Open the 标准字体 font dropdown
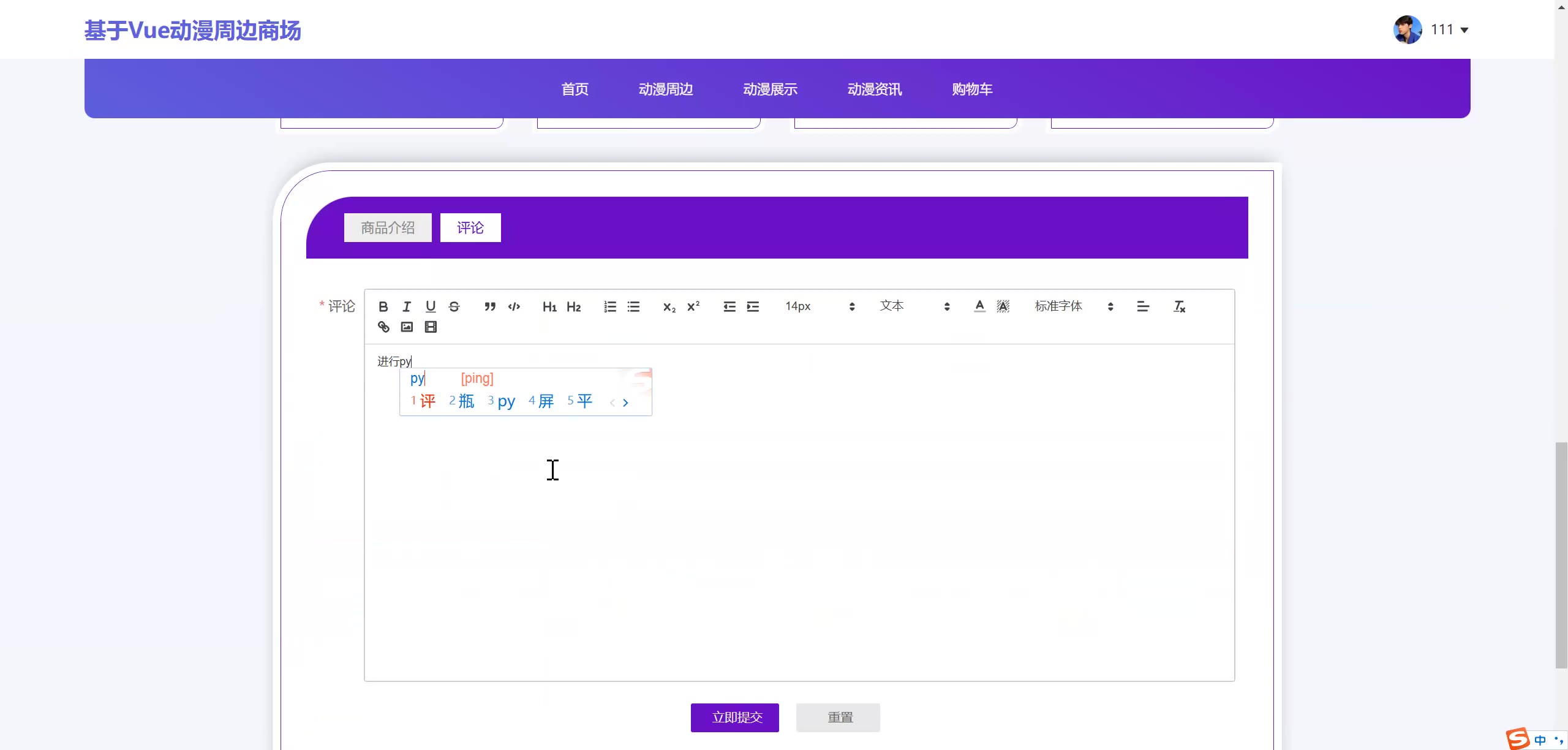 [x=1073, y=306]
